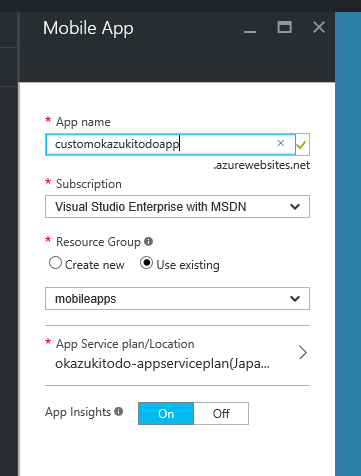Clear the App name field text

click(281, 143)
